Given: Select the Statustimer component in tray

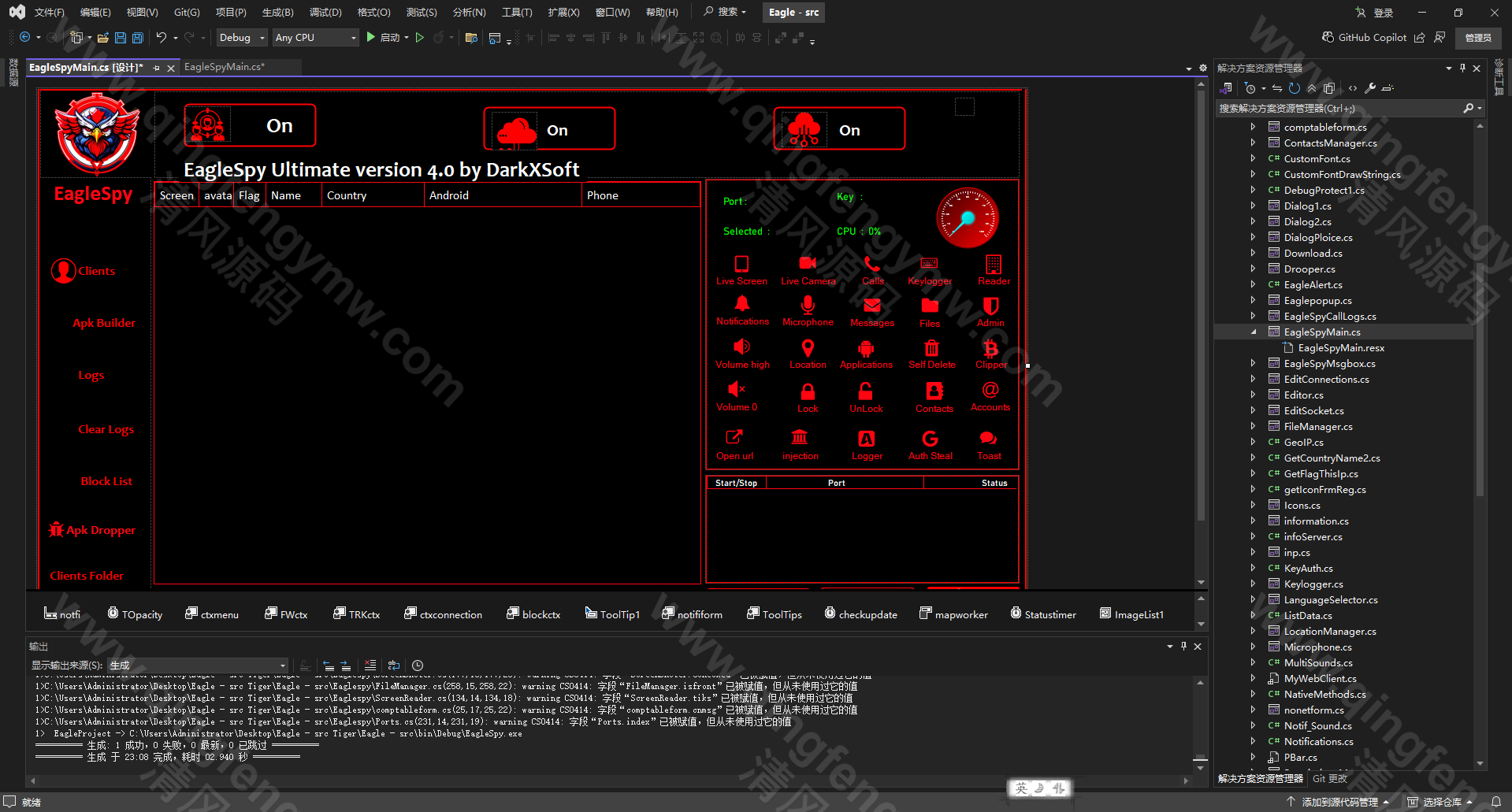Looking at the screenshot, I should [x=1043, y=614].
